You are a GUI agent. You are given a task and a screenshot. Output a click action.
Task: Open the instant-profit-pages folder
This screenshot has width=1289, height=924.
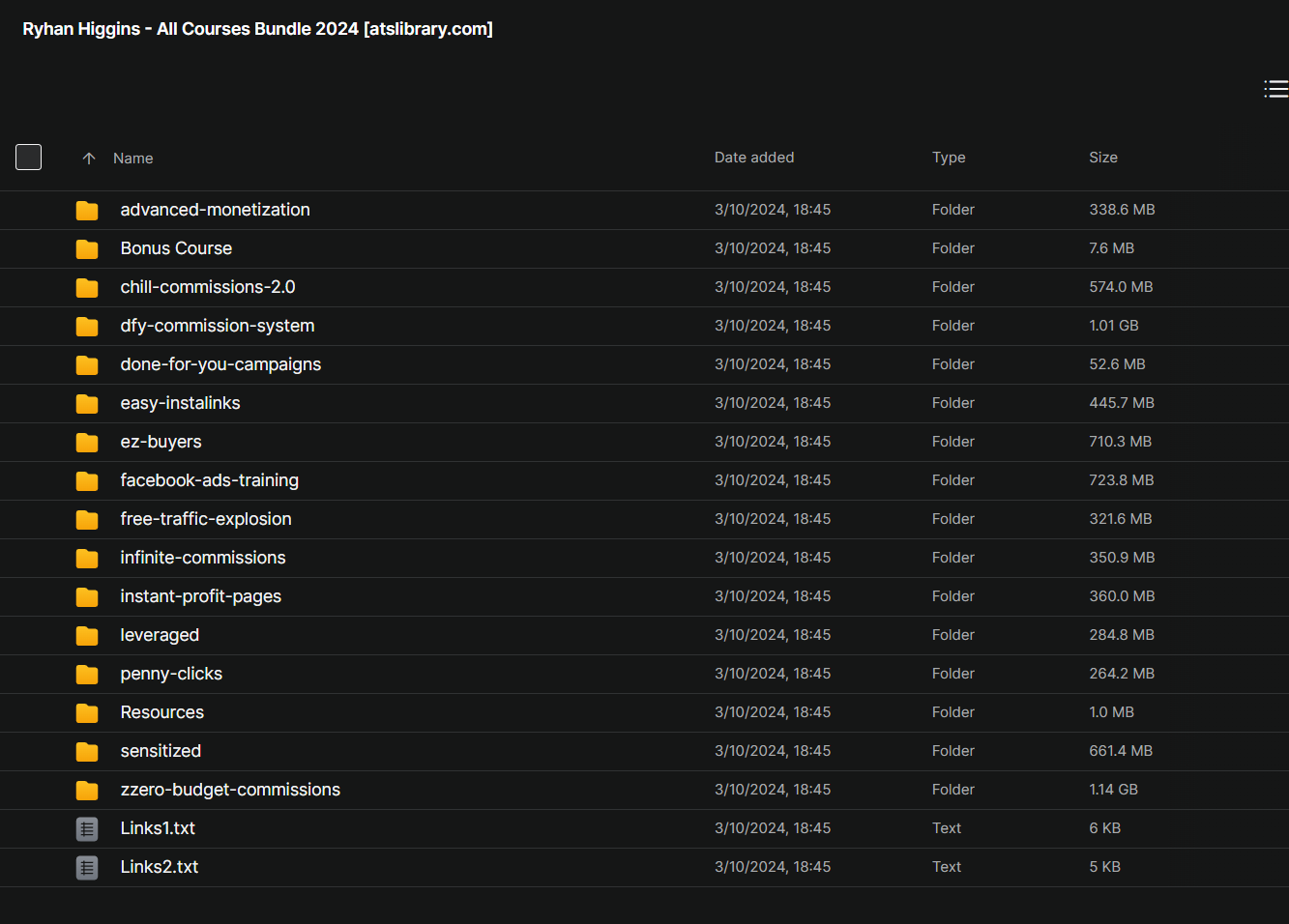pos(201,596)
